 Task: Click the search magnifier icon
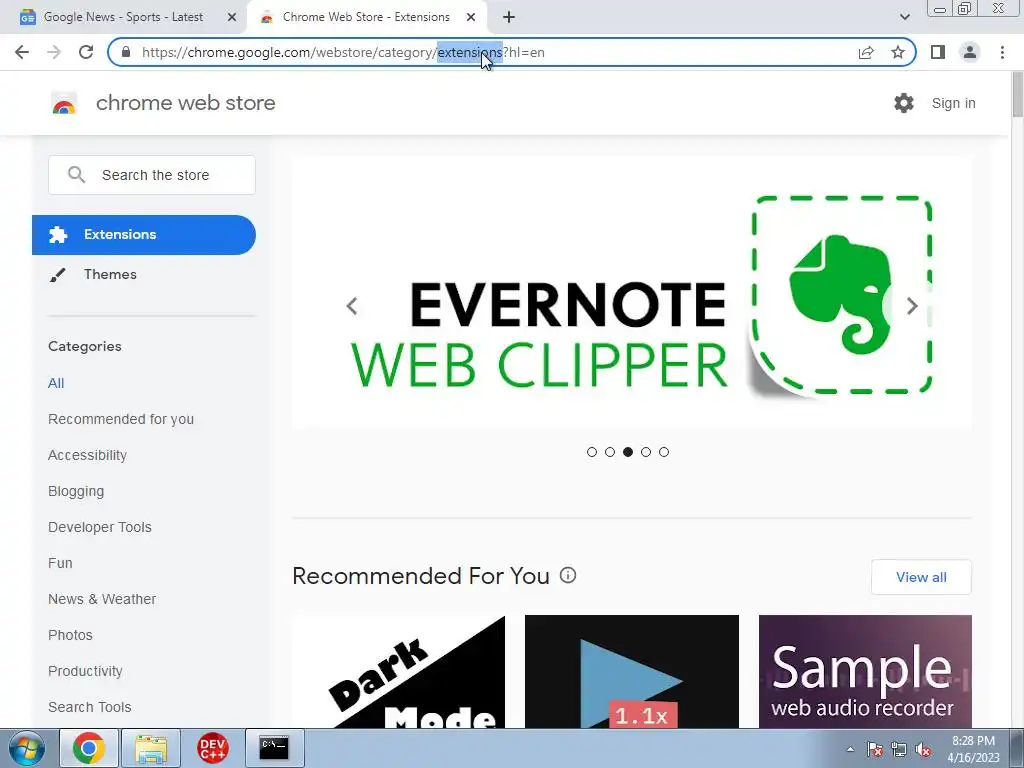76,174
